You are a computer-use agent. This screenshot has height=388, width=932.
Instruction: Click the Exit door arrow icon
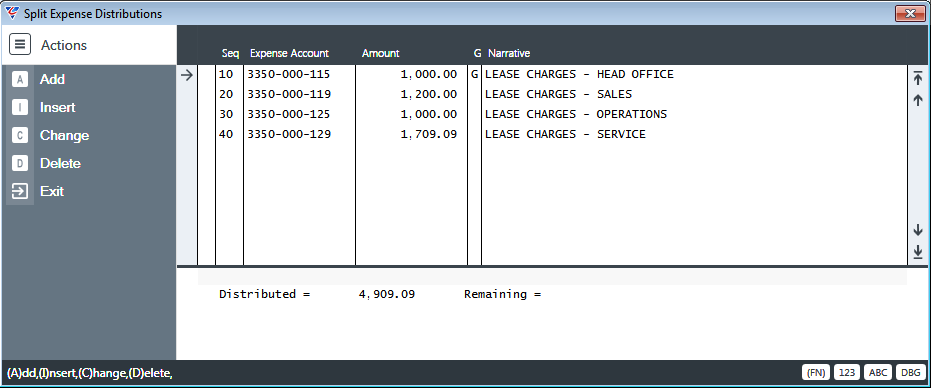click(20, 191)
